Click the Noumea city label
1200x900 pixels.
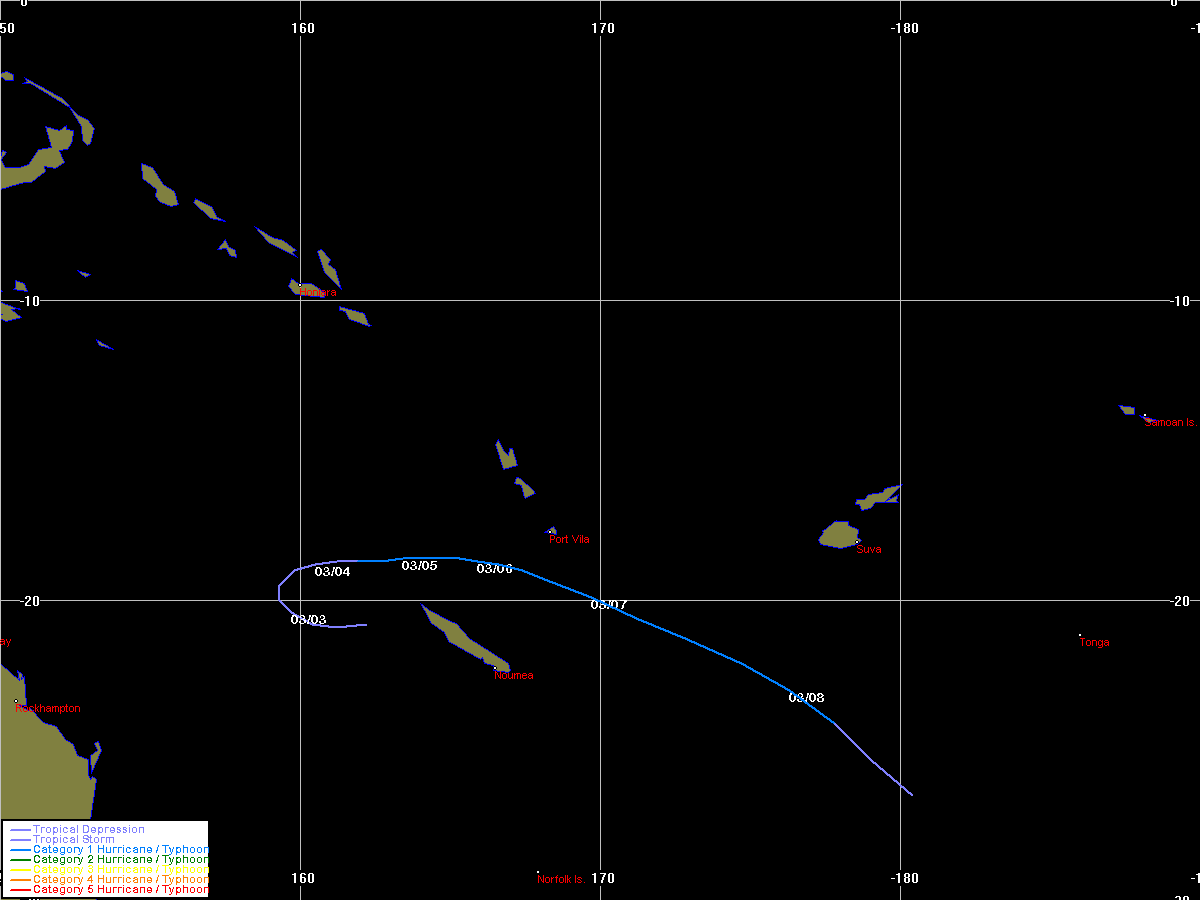coord(514,676)
